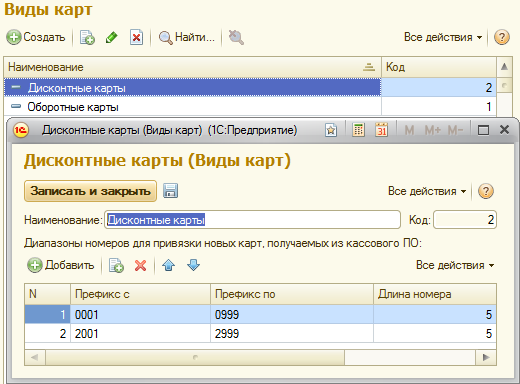
Task: Click the floppy disk save icon
Action: tap(170, 191)
